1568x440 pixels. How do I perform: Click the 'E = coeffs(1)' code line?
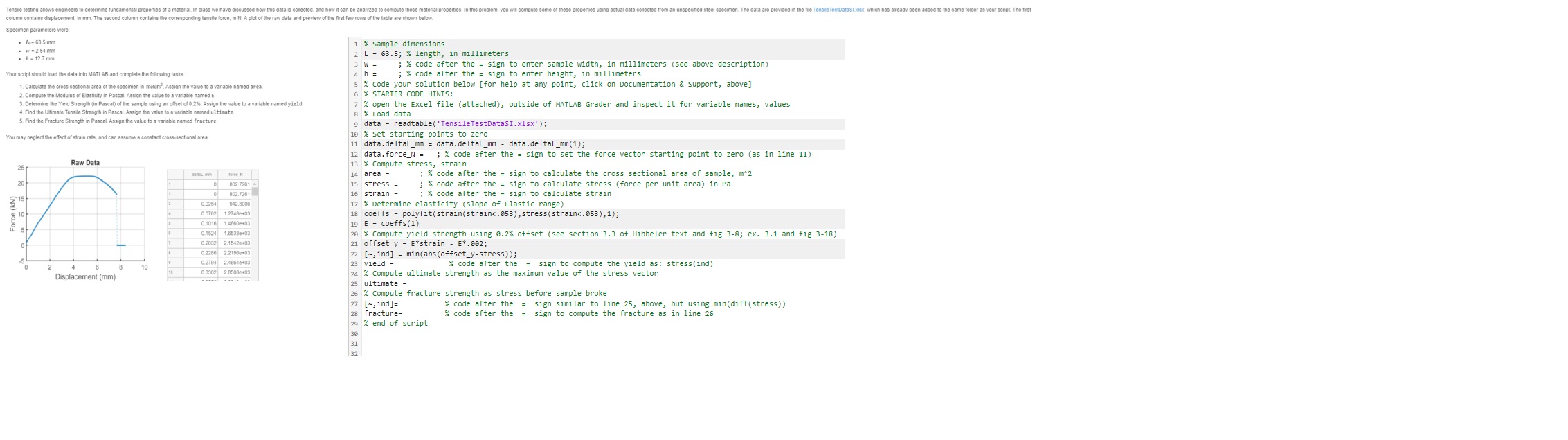[x=392, y=224]
